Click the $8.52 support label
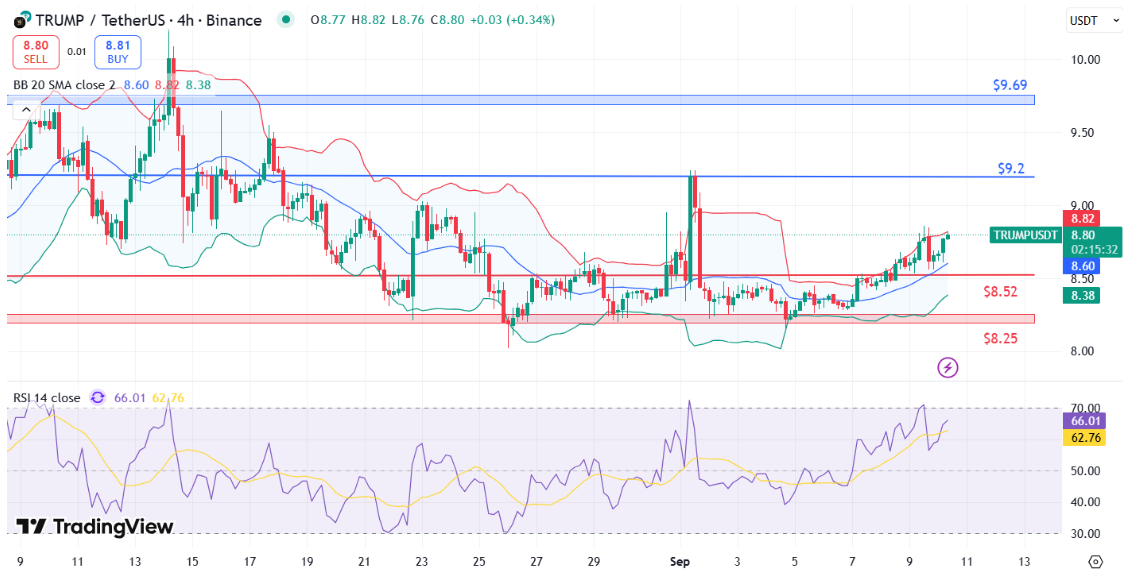The height and width of the screenshot is (576, 1127). click(1000, 291)
